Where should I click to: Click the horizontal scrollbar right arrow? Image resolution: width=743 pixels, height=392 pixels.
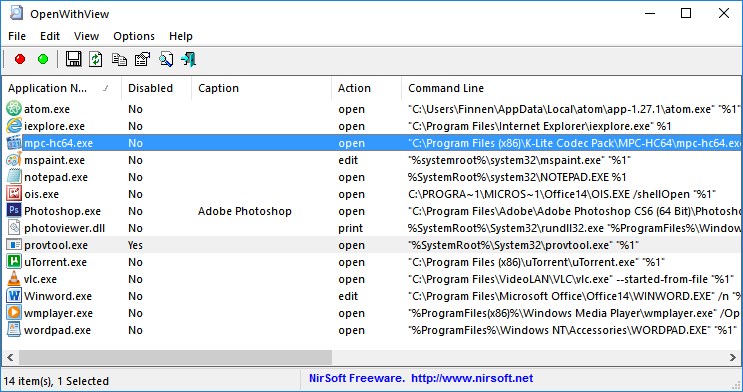click(733, 357)
